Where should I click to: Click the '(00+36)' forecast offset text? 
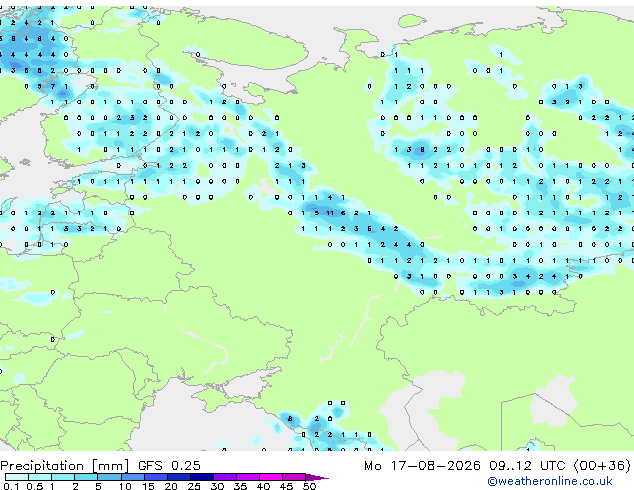tap(602, 466)
